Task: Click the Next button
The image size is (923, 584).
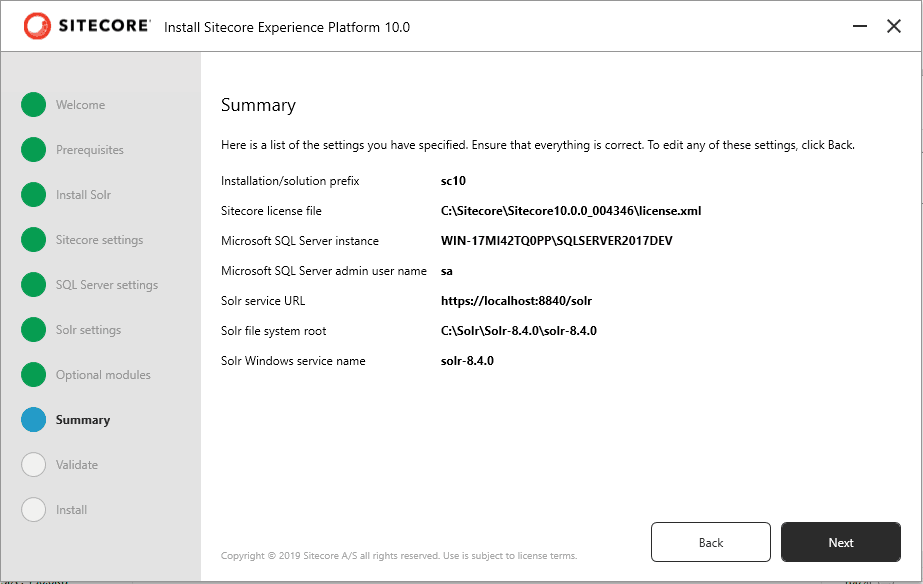Action: tap(841, 542)
